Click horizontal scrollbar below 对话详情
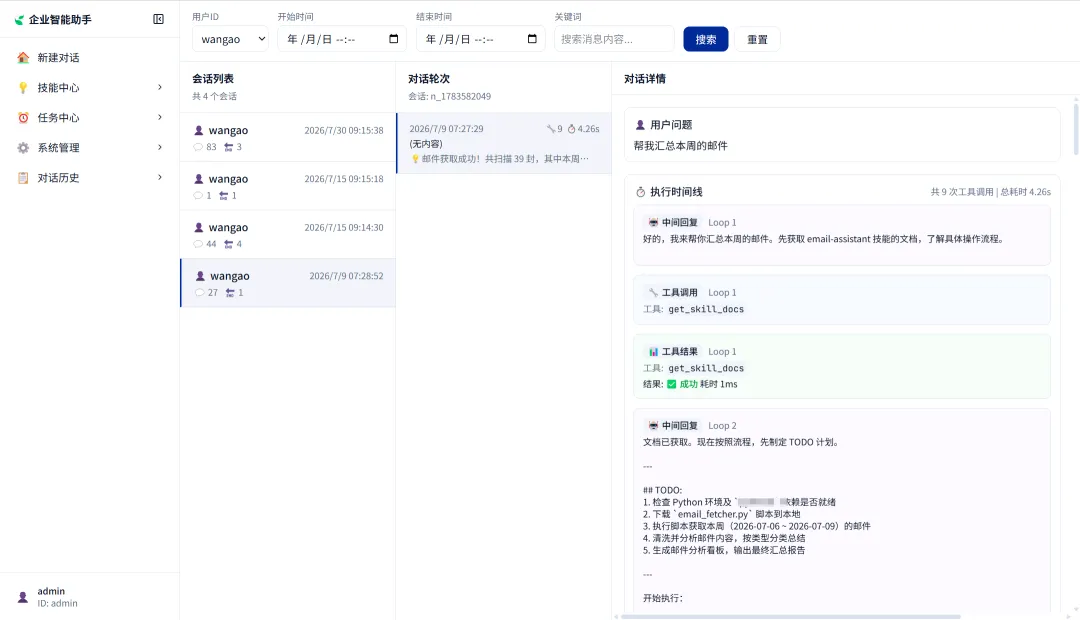The image size is (1080, 620). tap(791, 617)
